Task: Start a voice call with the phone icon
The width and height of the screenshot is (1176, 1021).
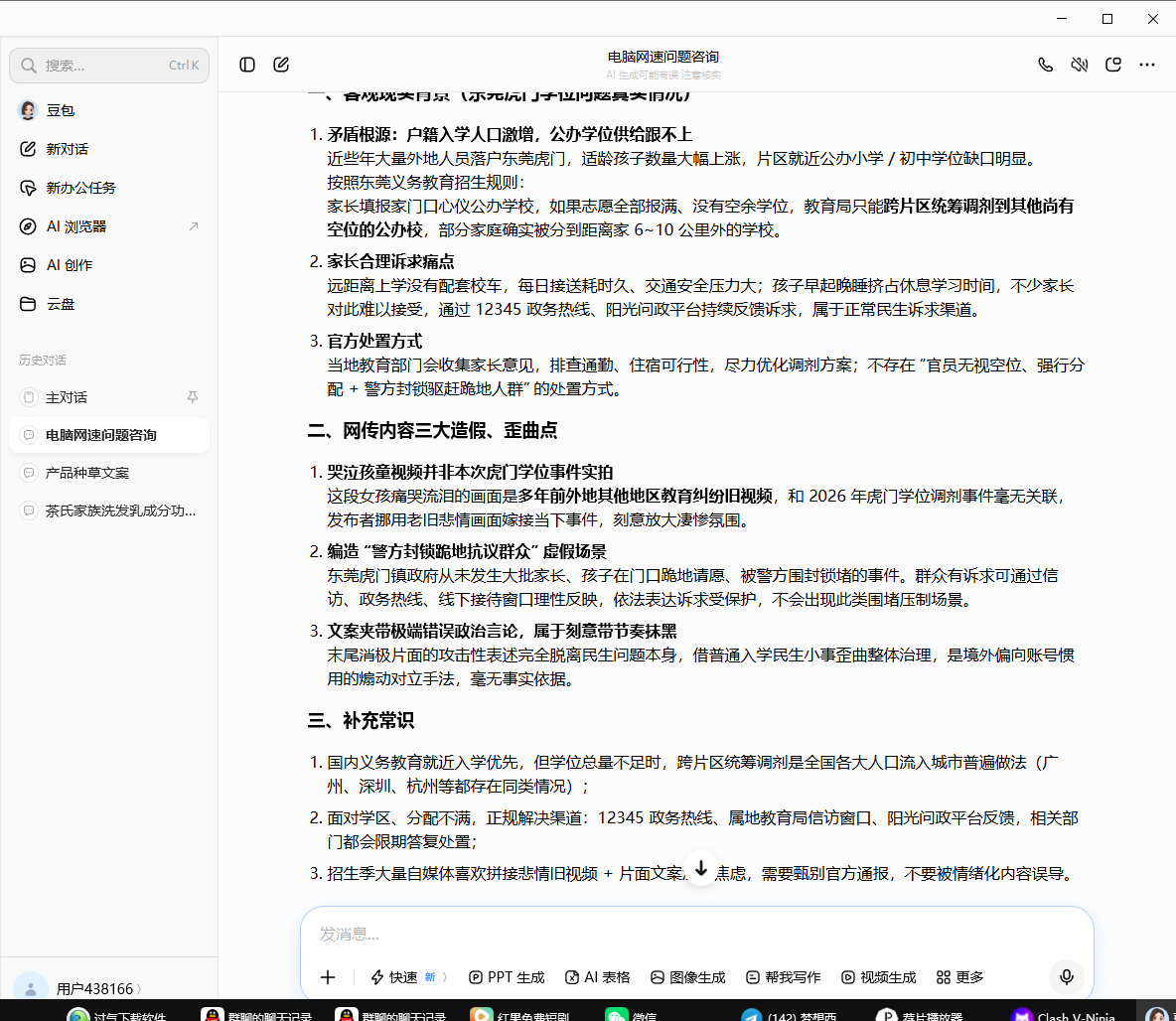Action: (1045, 65)
